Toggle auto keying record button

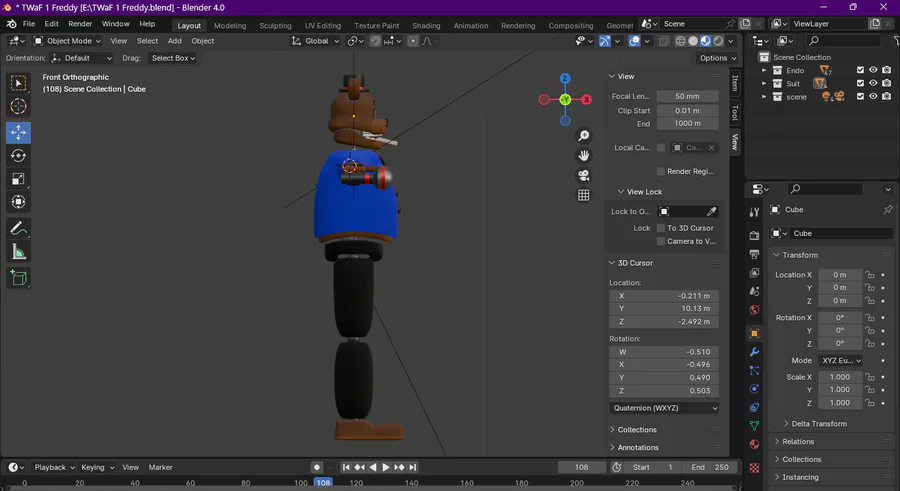[316, 467]
